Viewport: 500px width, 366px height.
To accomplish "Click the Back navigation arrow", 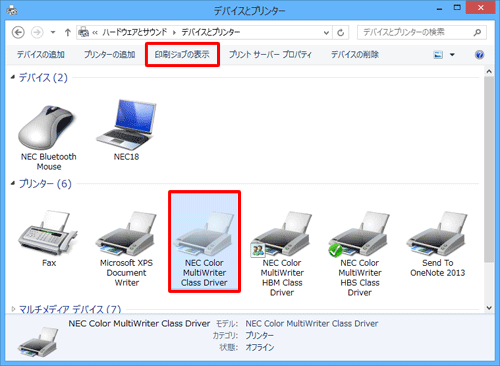I will [x=18, y=32].
